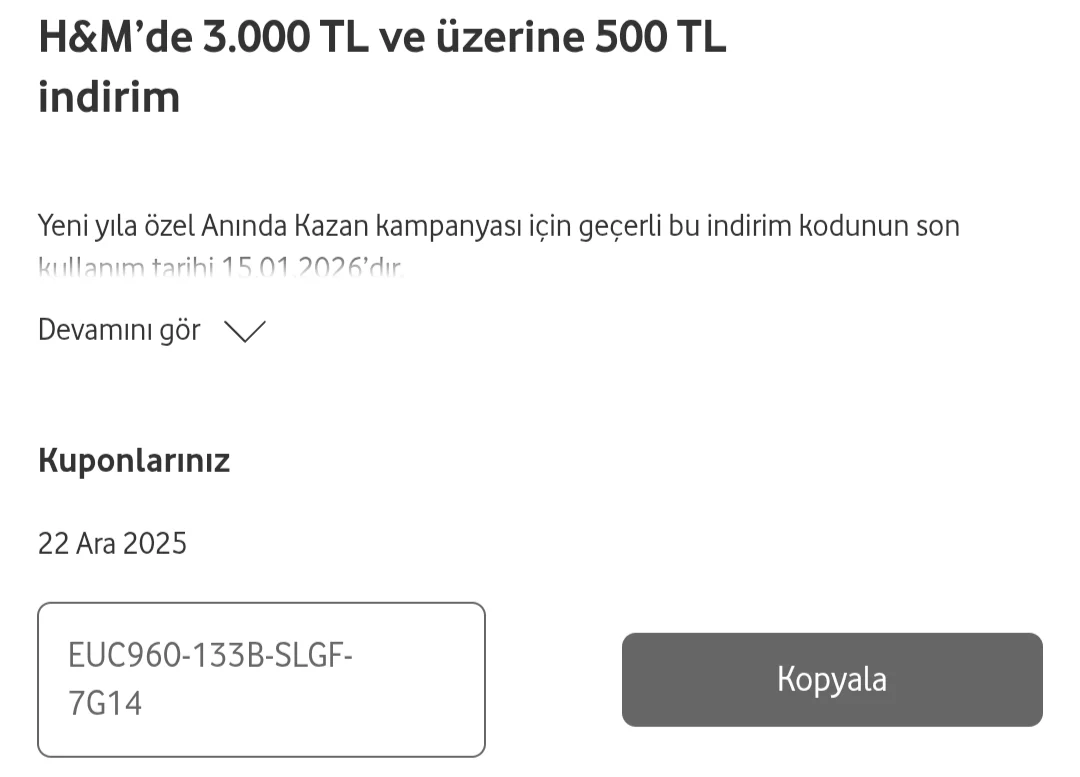Open the full campaign text with 'Devamını gör'
The image size is (1080, 777).
click(x=118, y=329)
